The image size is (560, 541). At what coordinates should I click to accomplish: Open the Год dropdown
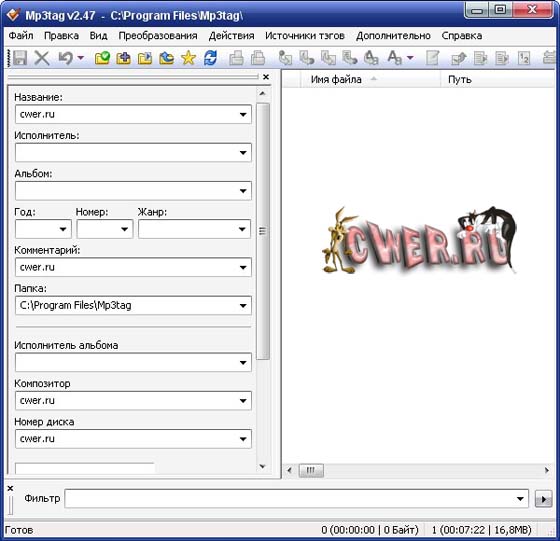click(x=63, y=229)
